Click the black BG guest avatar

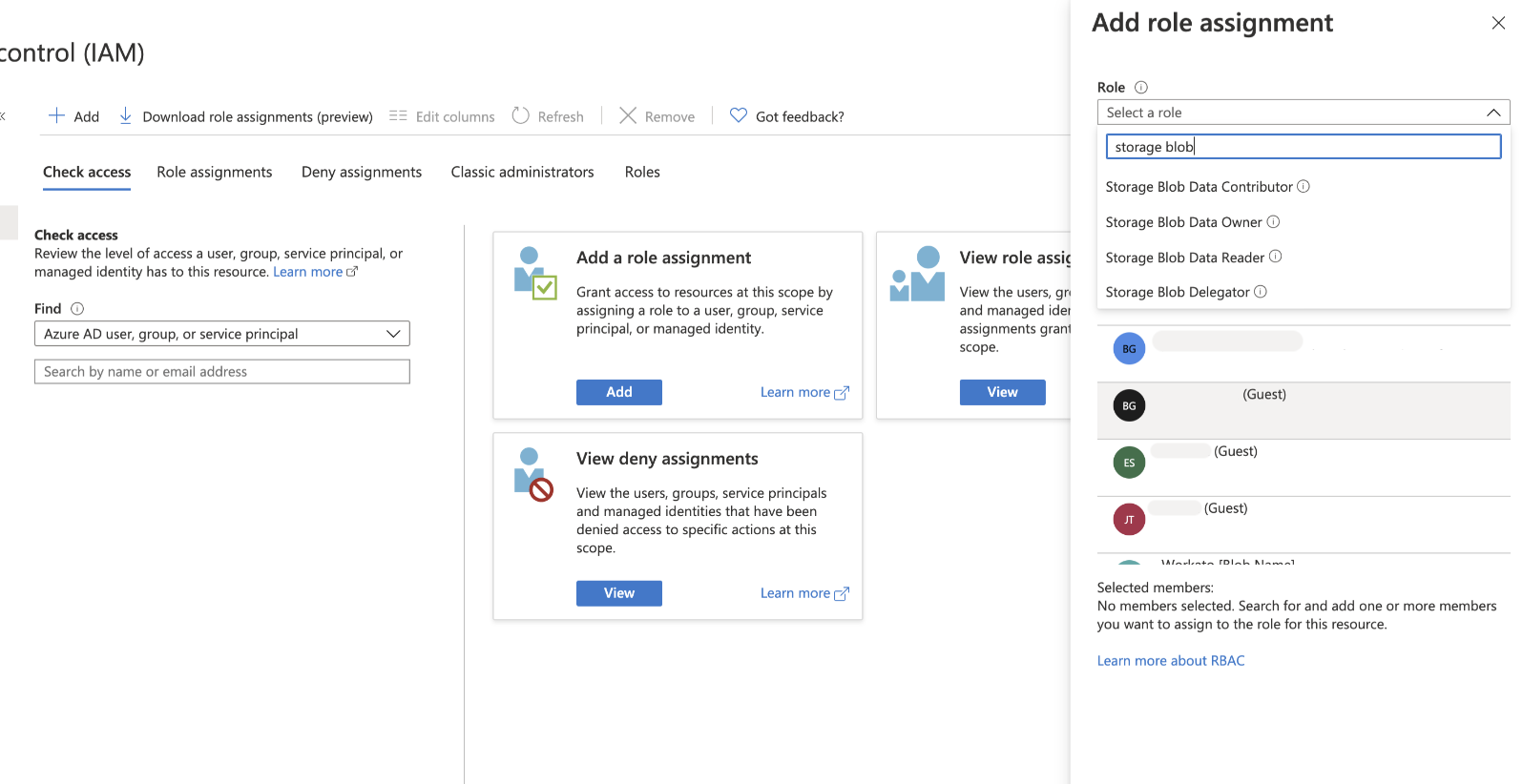pyautogui.click(x=1129, y=405)
